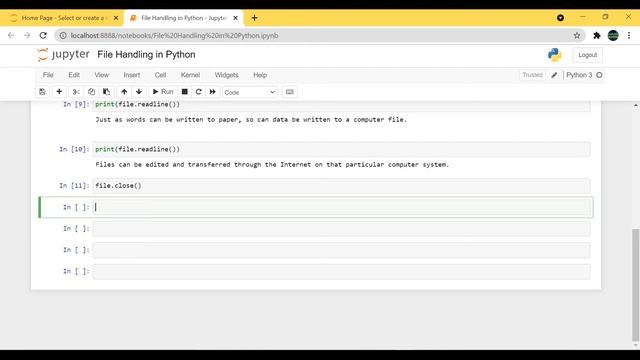Open the Edit menu
Image resolution: width=640 pixels, height=360 pixels.
74,75
